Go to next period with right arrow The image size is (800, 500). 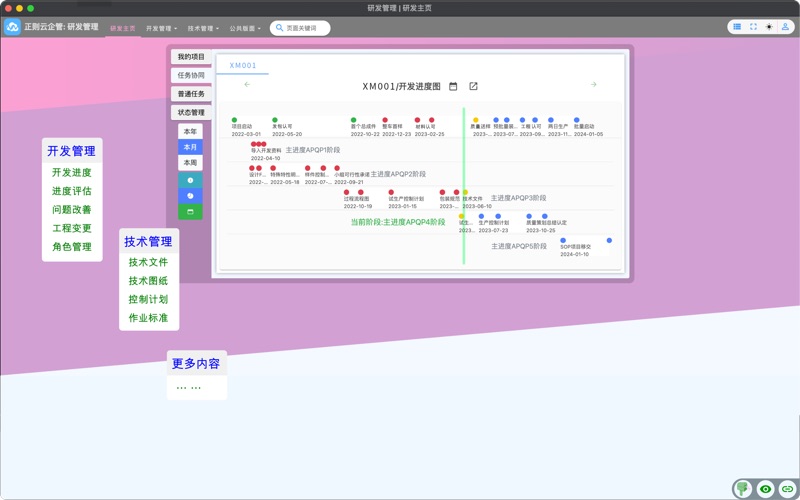(593, 85)
